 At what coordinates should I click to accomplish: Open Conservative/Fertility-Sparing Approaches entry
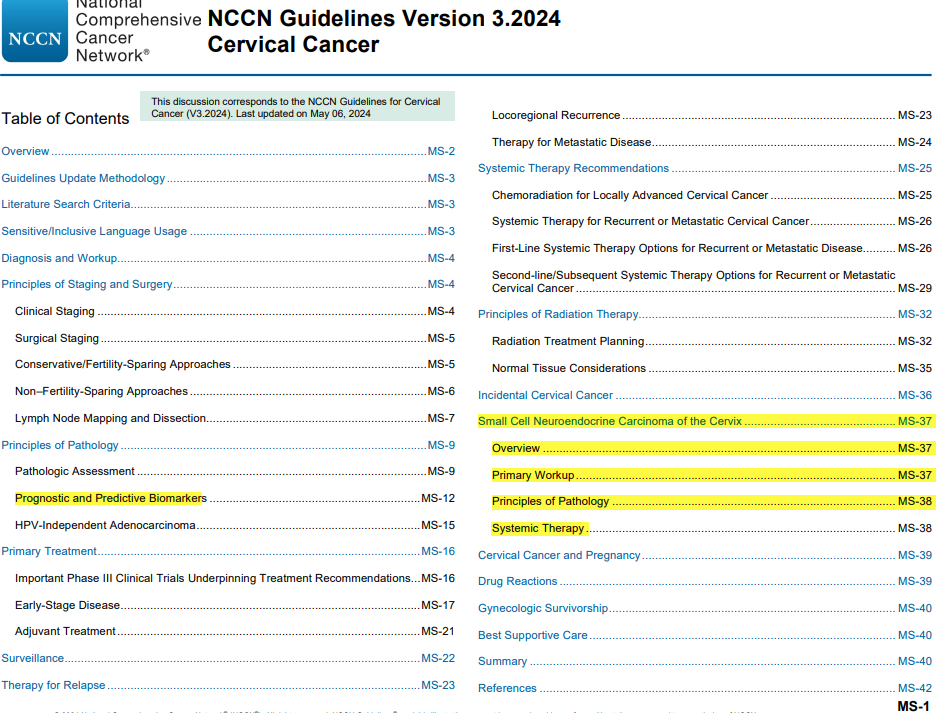(234, 365)
